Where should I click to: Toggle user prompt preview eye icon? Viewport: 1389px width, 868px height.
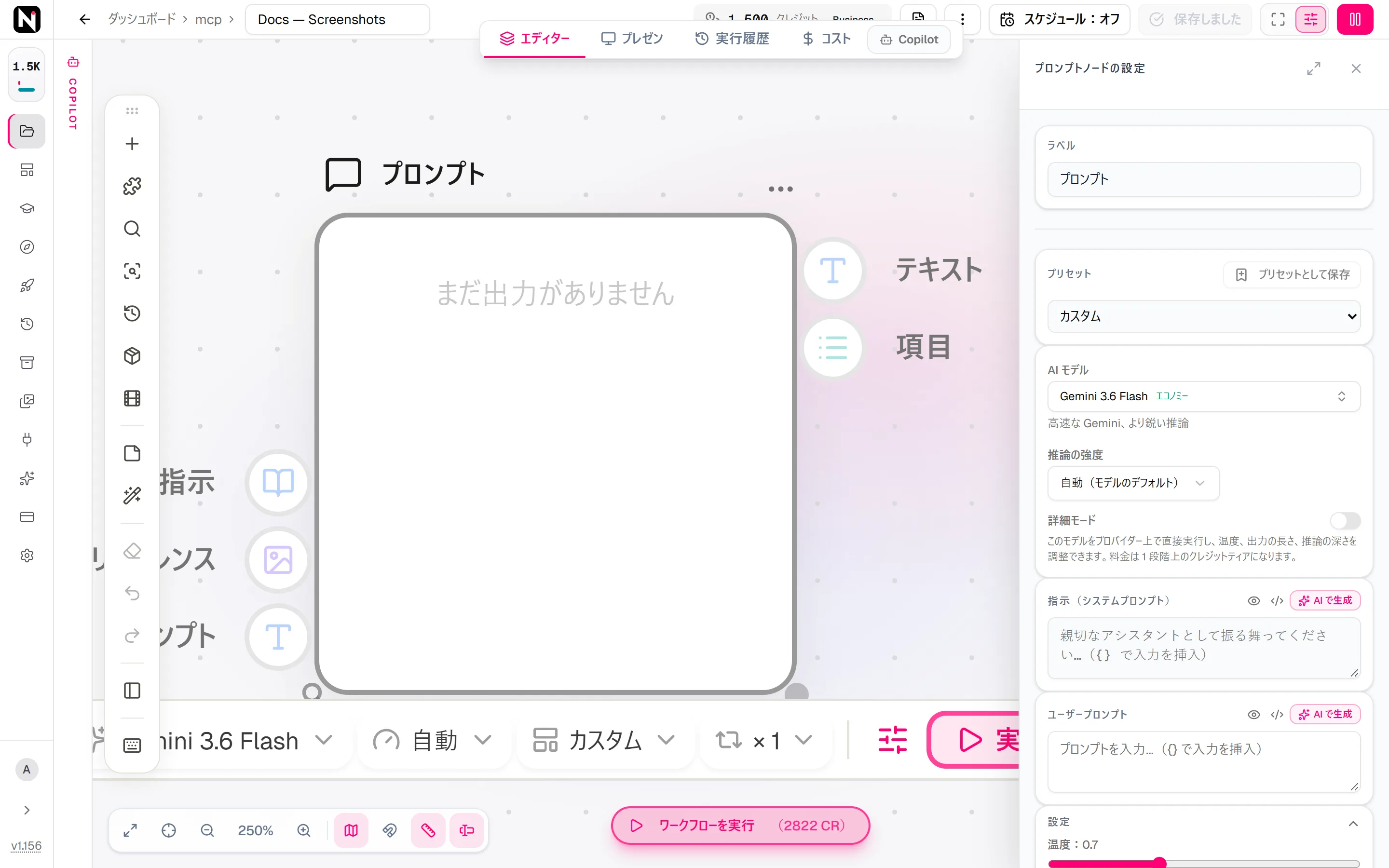[x=1253, y=714]
